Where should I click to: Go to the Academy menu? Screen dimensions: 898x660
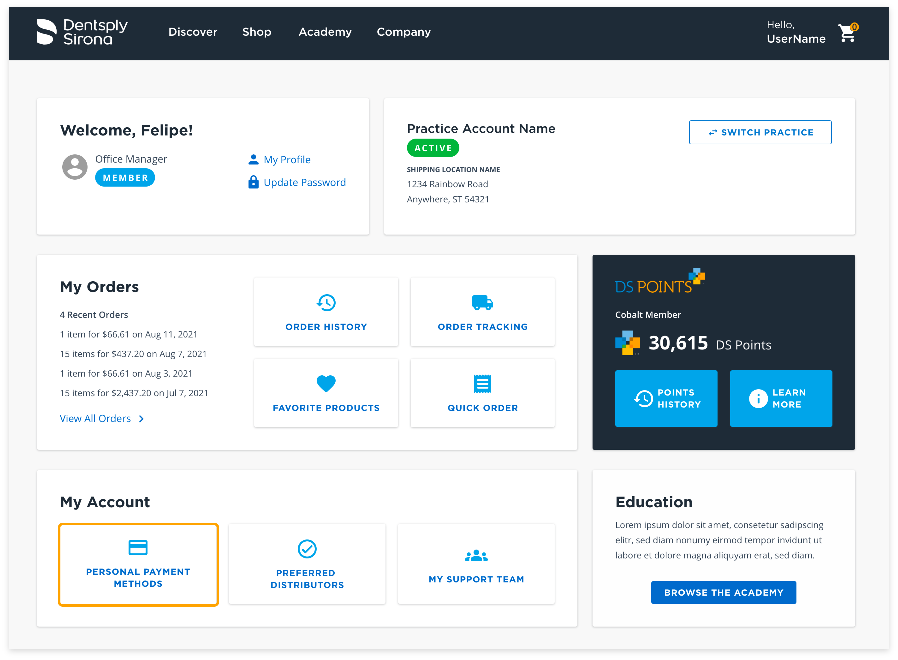[325, 32]
